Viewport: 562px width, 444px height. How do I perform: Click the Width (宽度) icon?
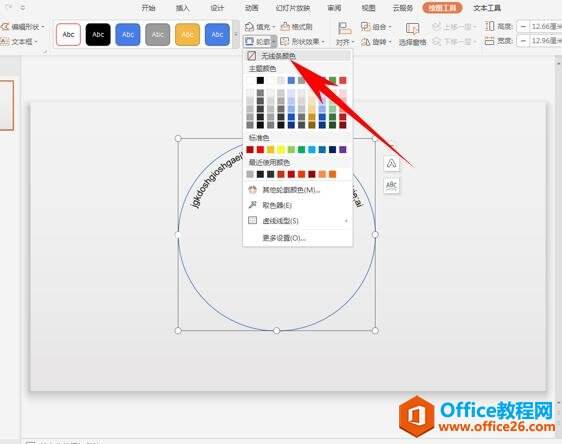tap(489, 41)
